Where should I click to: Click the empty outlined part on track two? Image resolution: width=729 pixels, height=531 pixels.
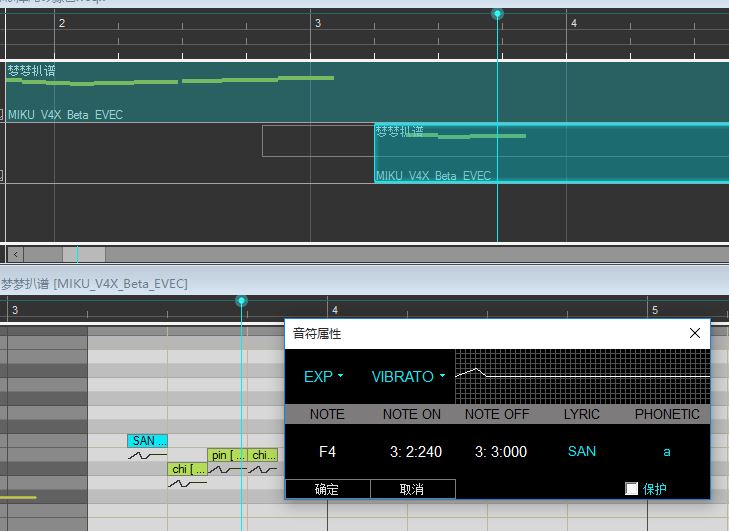pos(318,141)
